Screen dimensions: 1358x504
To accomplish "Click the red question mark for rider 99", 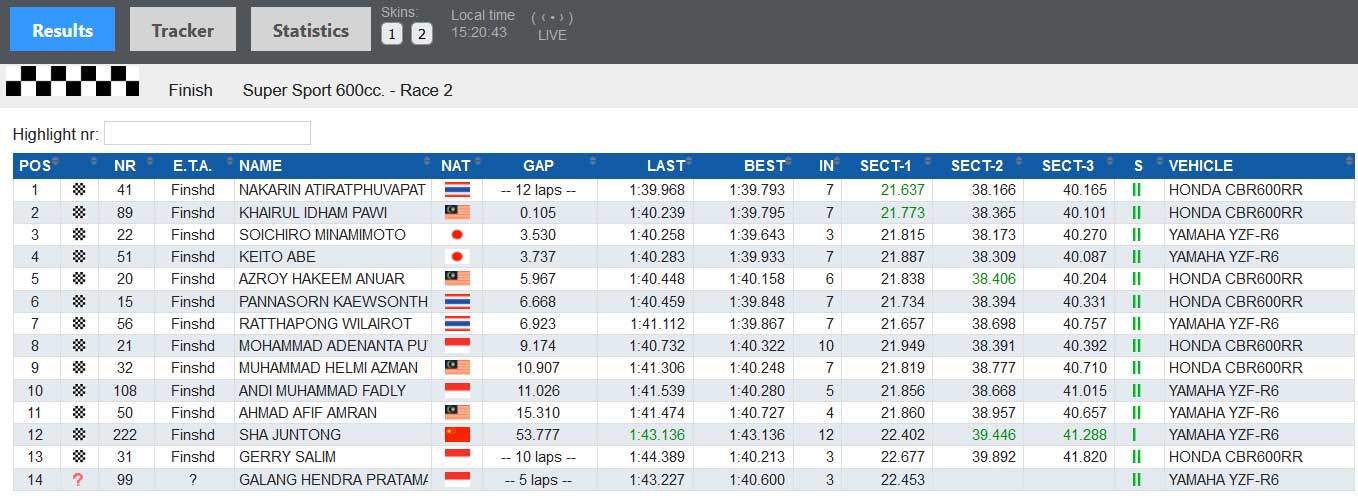I will click(78, 480).
